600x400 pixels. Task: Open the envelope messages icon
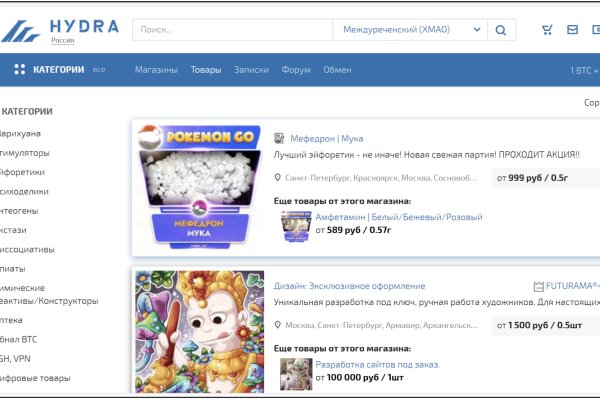[573, 30]
